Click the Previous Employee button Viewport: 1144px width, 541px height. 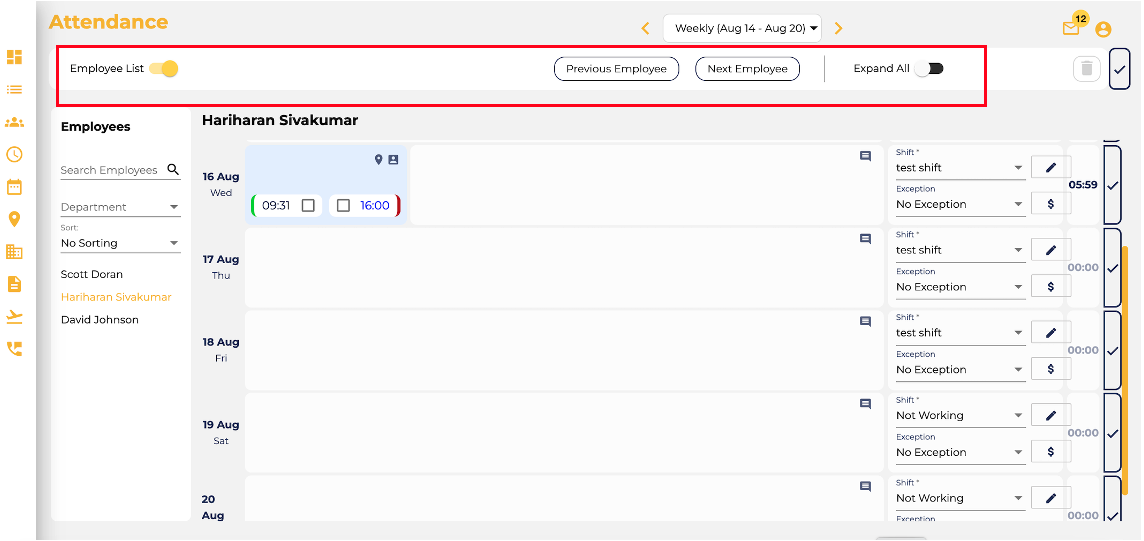[616, 69]
